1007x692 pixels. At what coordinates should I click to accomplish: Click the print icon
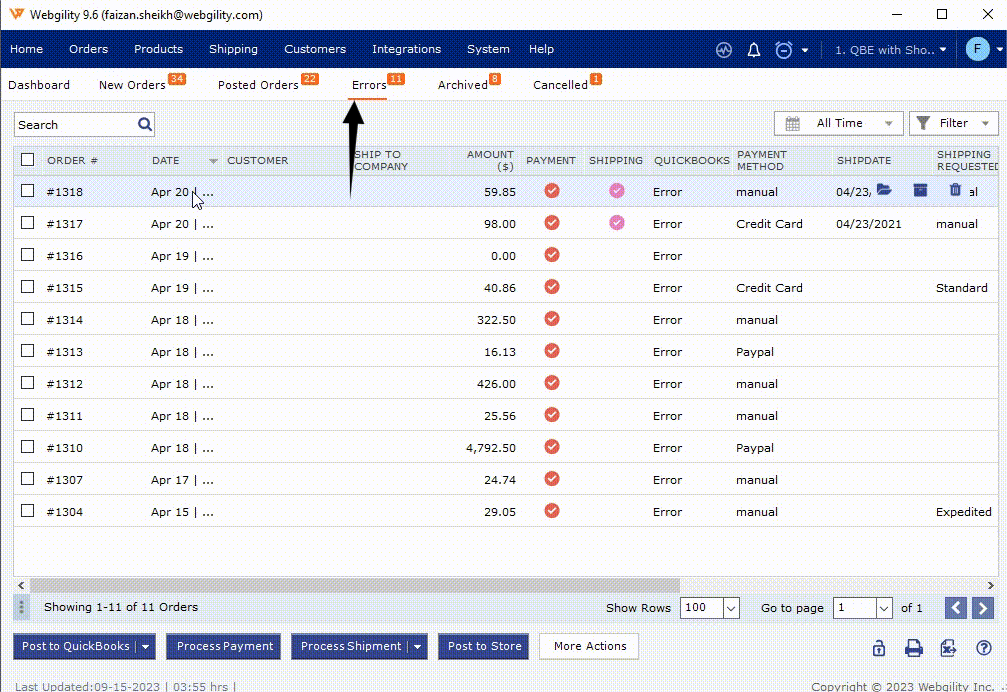914,648
